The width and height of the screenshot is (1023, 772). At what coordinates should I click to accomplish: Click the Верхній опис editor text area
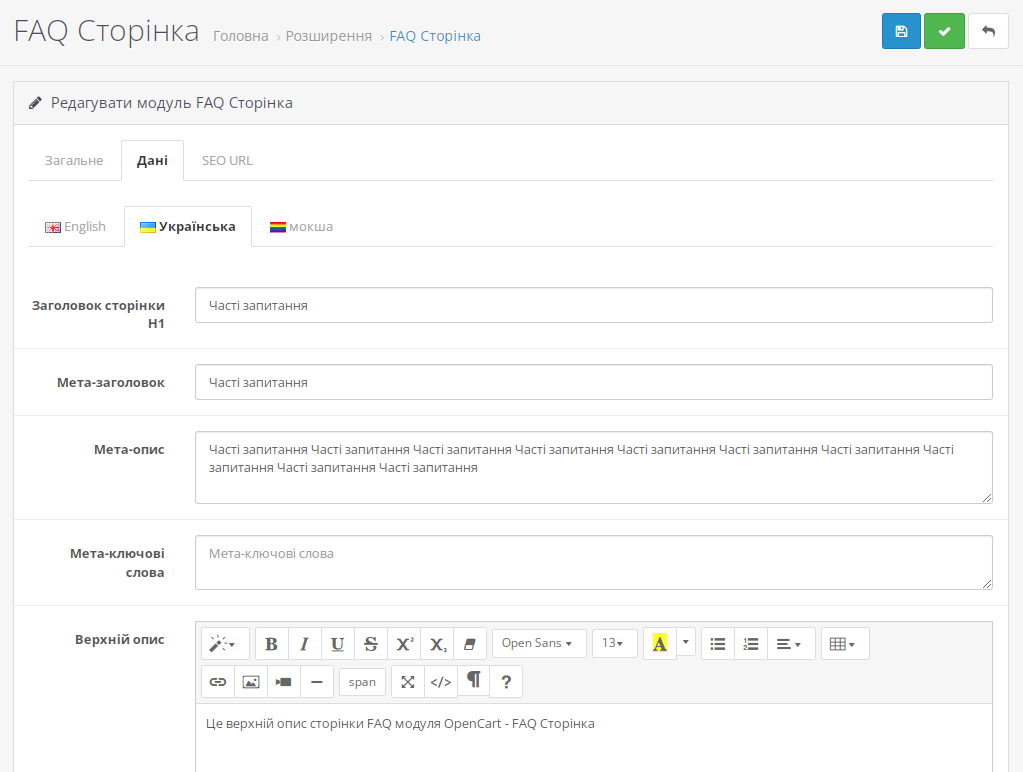pyautogui.click(x=594, y=738)
